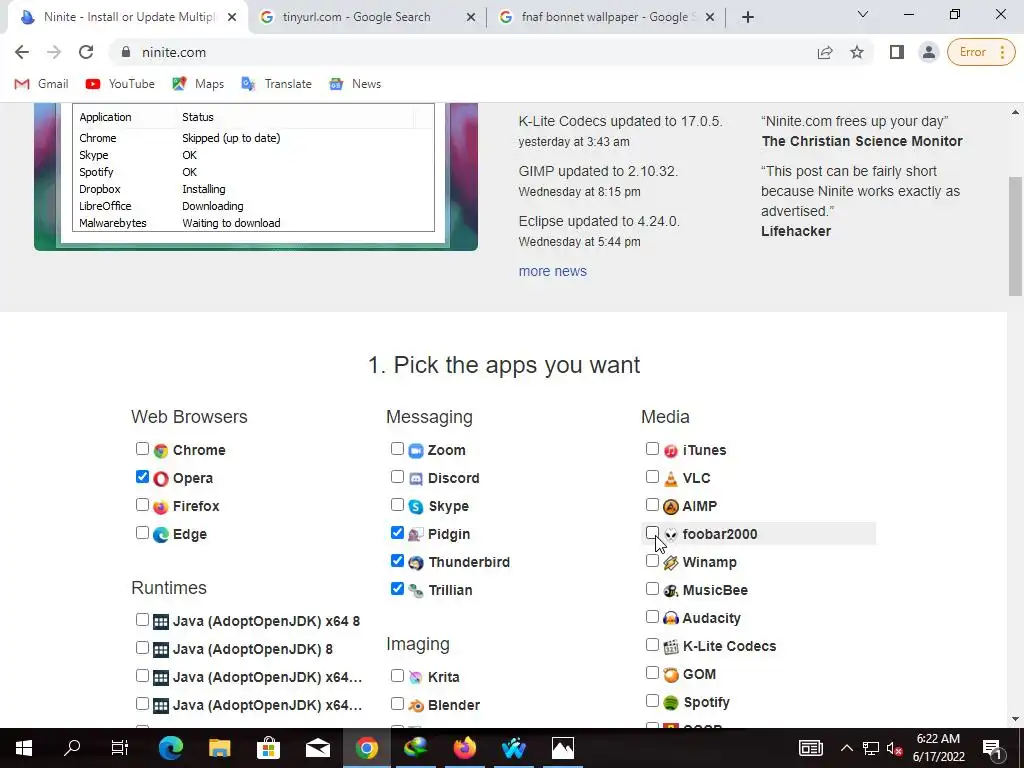
Task: Open the tab search dropdown arrow
Action: 863,14
